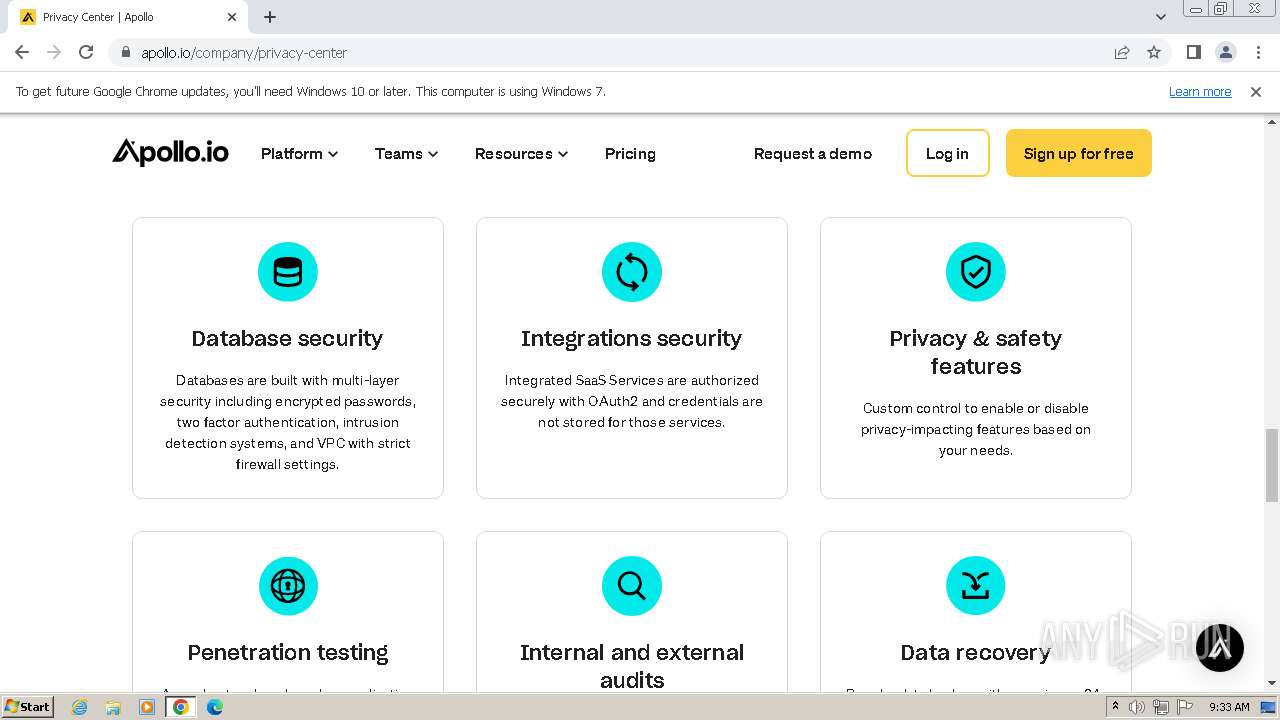This screenshot has width=1280, height=720.
Task: Go back to previous page
Action: [22, 52]
